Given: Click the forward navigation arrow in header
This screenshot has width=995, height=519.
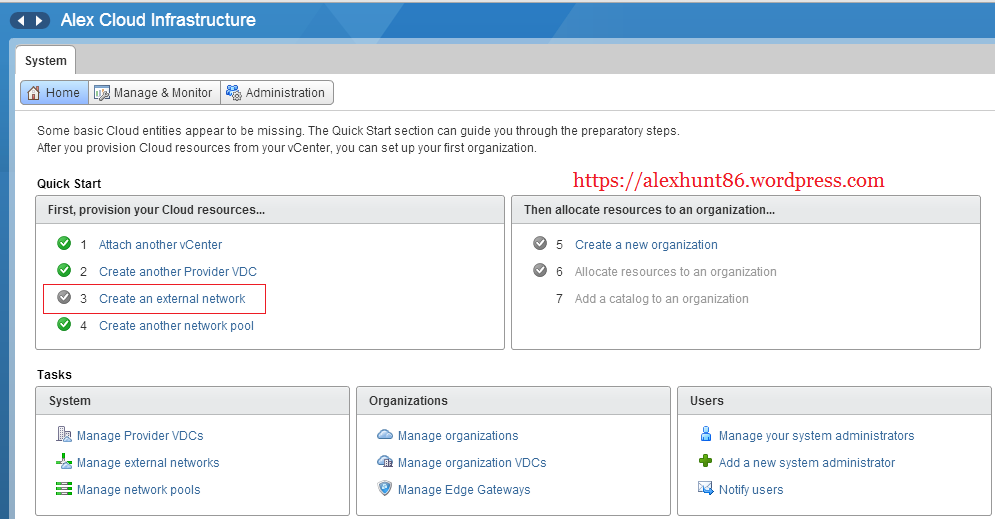Looking at the screenshot, I should [x=39, y=20].
